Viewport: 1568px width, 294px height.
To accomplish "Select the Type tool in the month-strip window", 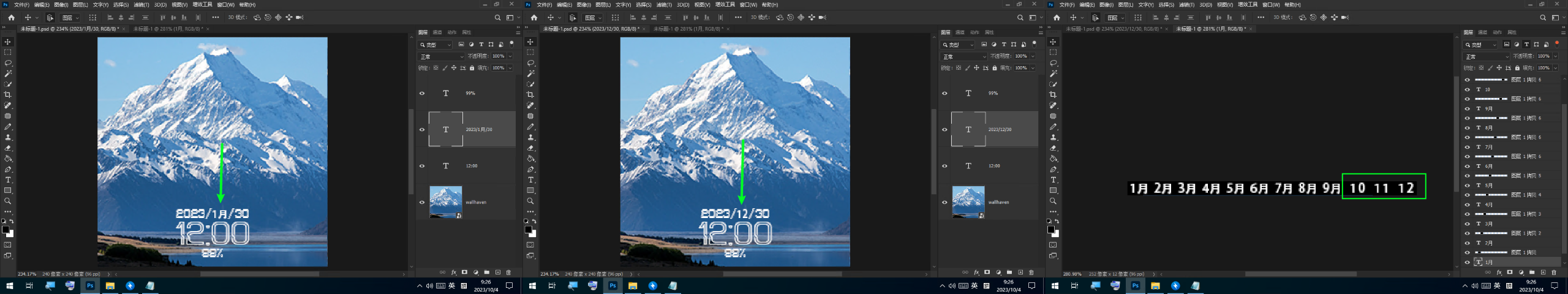I will coord(1053,180).
